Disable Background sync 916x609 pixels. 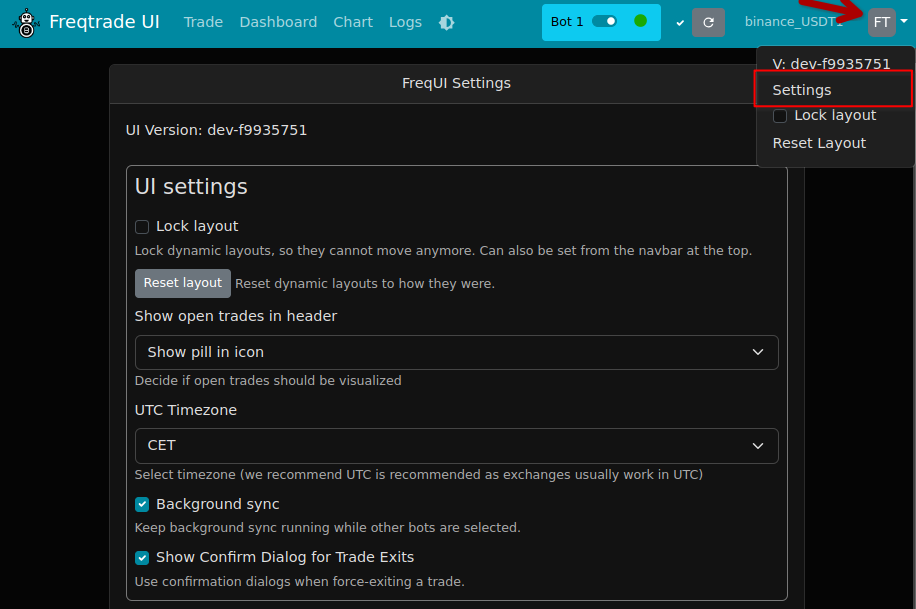142,504
